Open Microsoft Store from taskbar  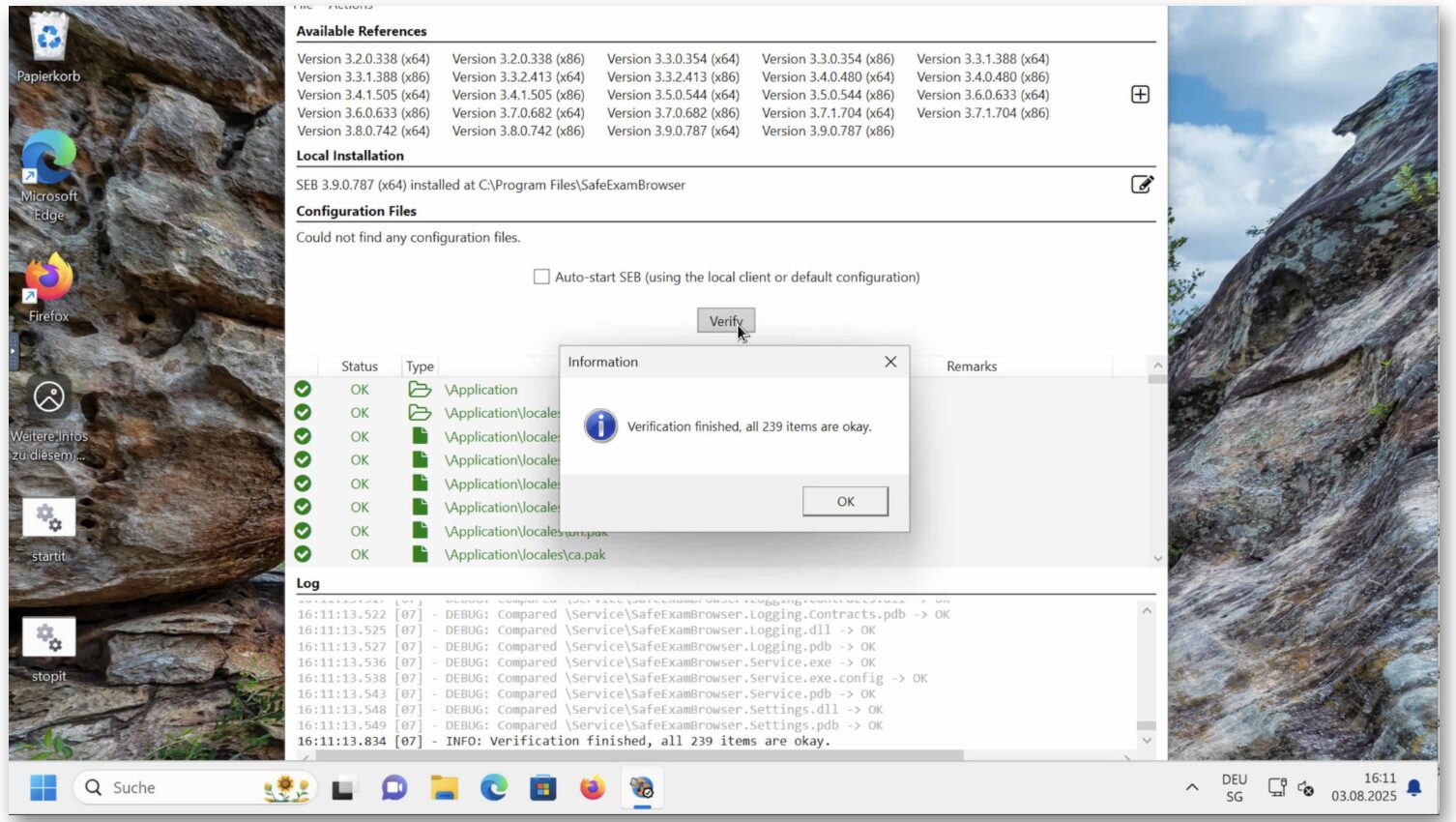coord(543,789)
